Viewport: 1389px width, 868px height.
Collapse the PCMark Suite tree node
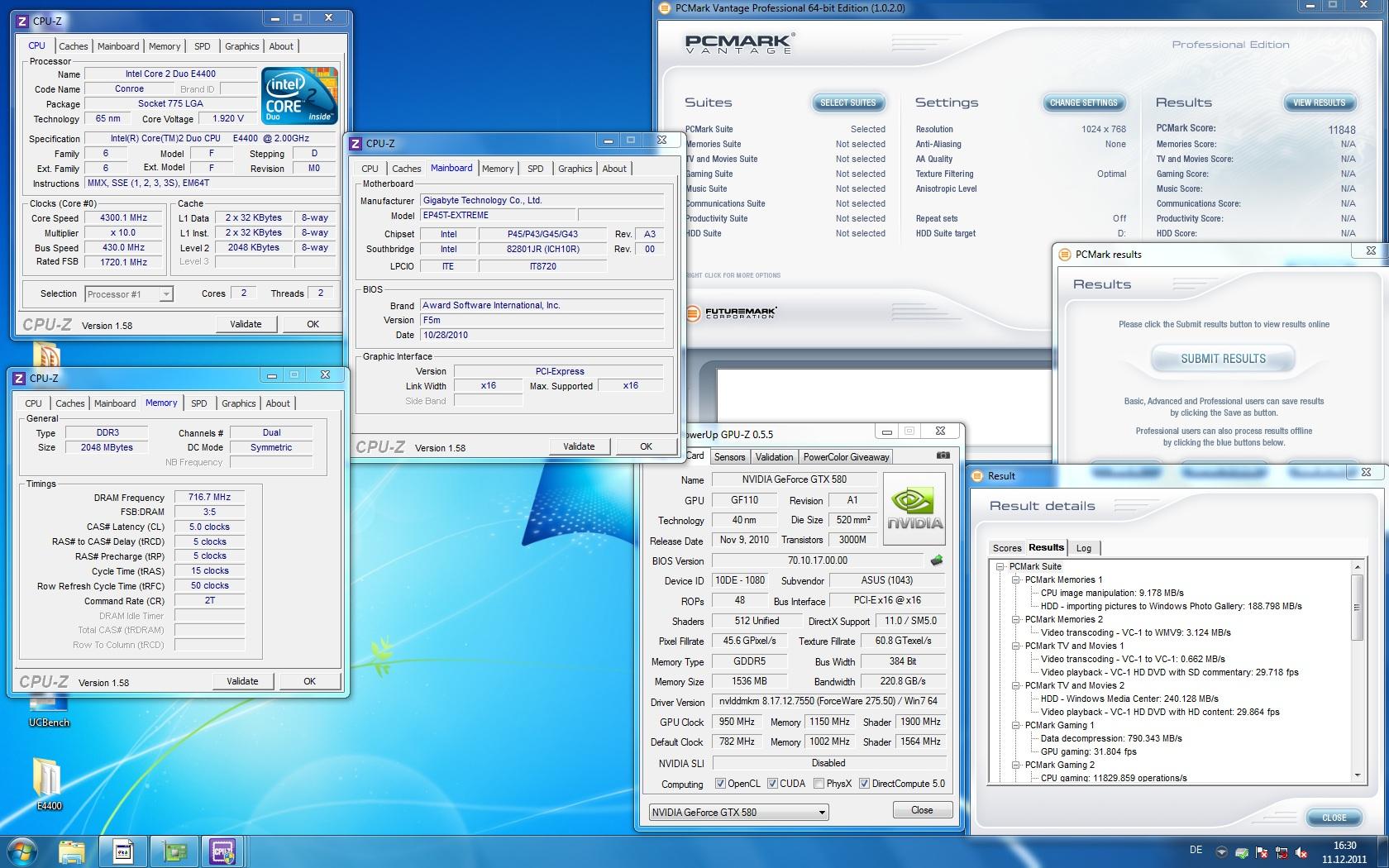(x=1000, y=567)
